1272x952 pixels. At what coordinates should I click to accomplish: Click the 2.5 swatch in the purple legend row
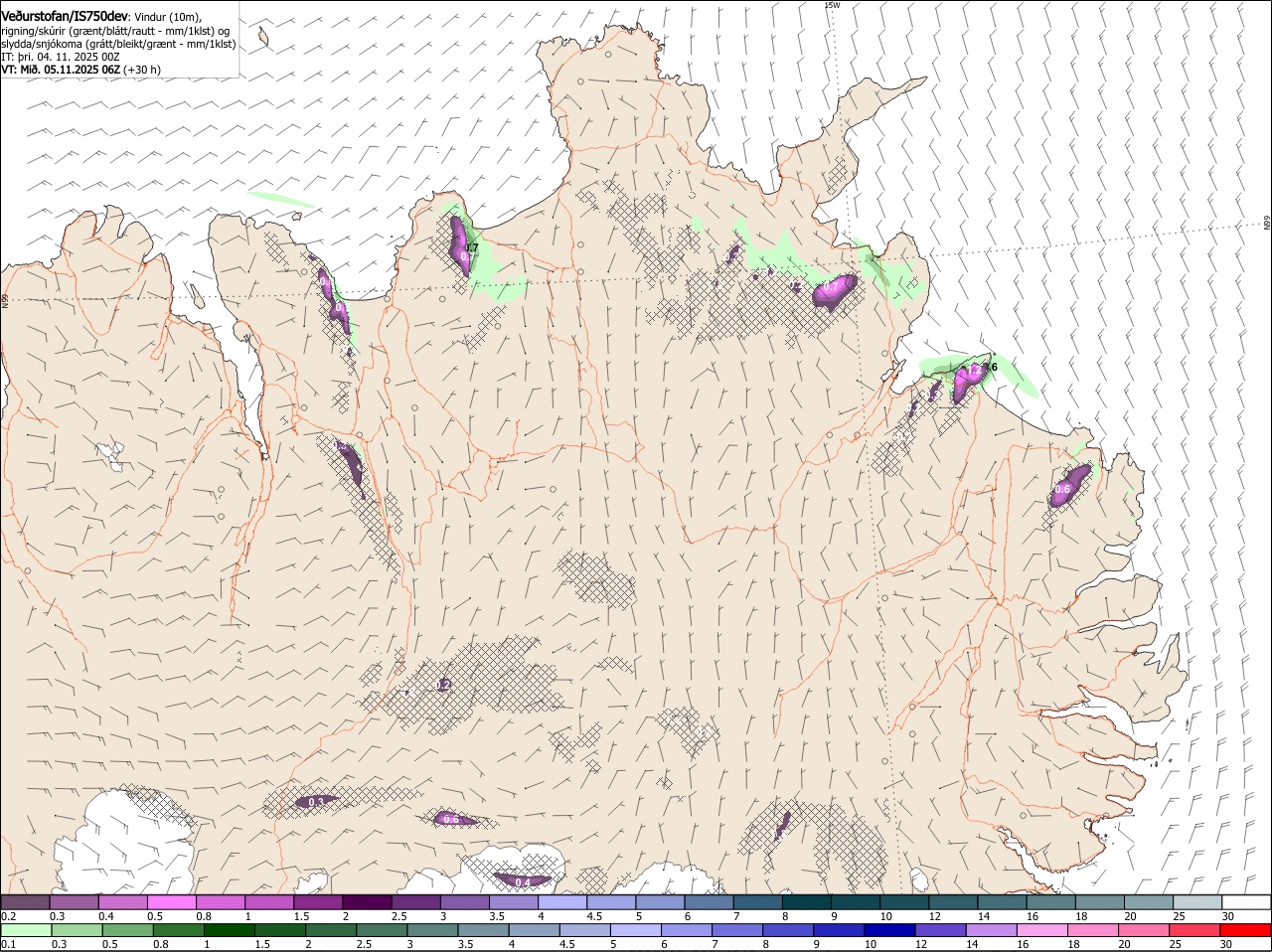click(x=415, y=901)
